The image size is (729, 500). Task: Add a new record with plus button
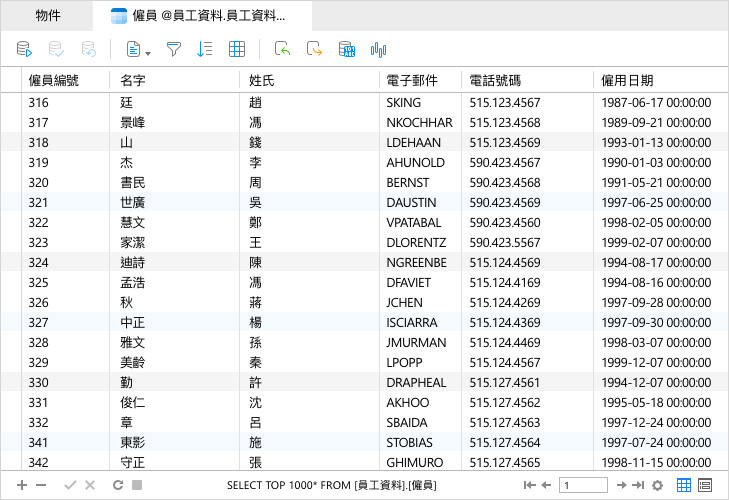point(22,485)
